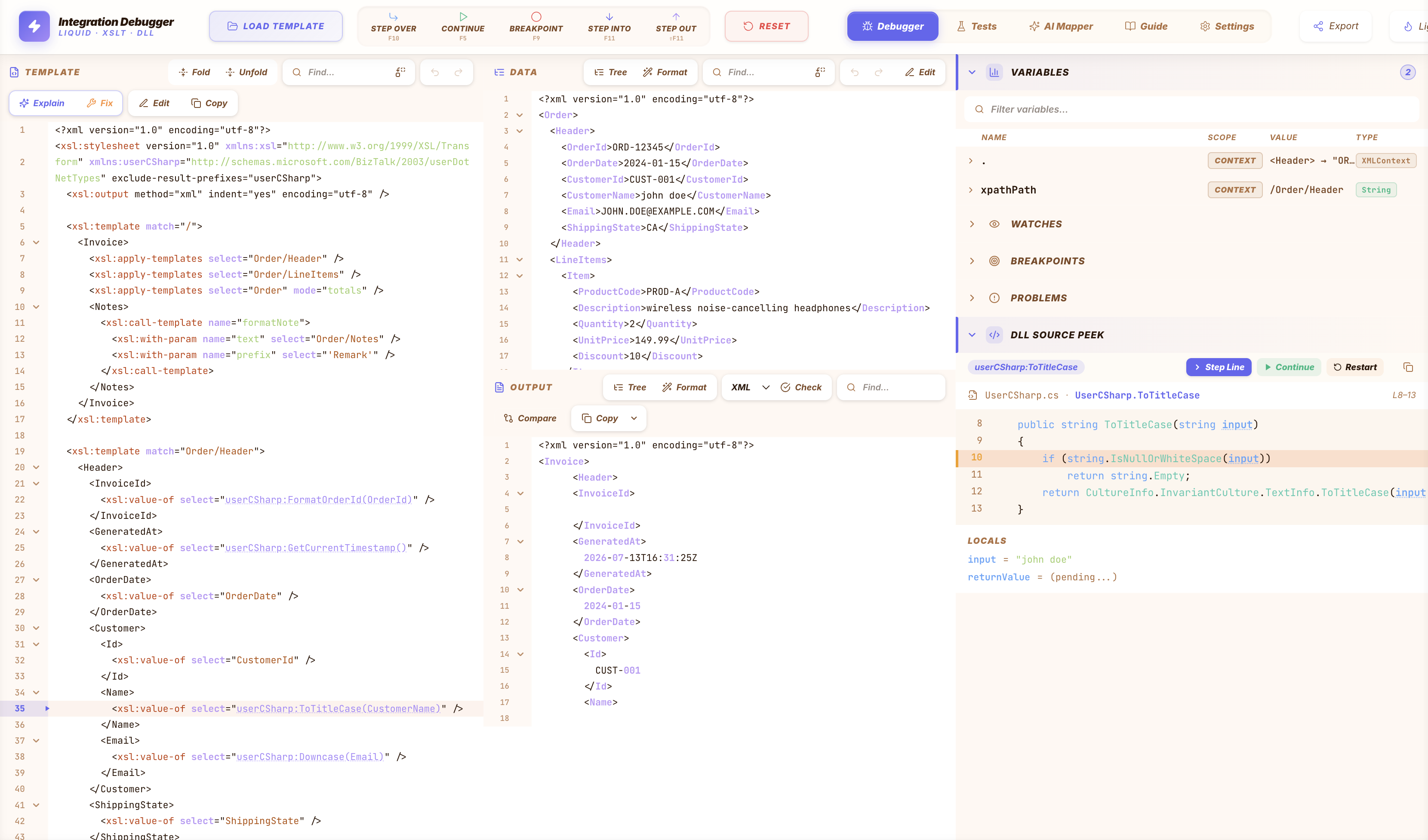The width and height of the screenshot is (1428, 840).
Task: Toggle regex option in Template find box
Action: [400, 72]
